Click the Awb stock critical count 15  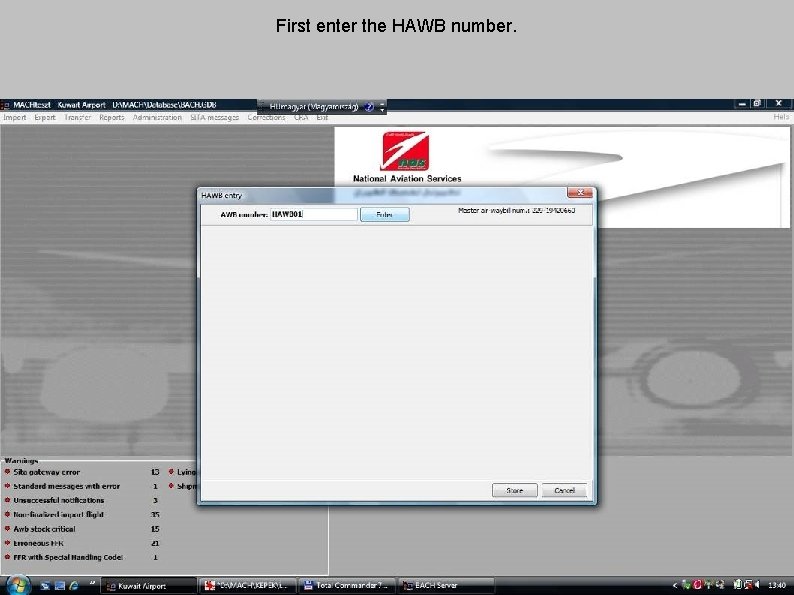click(155, 529)
